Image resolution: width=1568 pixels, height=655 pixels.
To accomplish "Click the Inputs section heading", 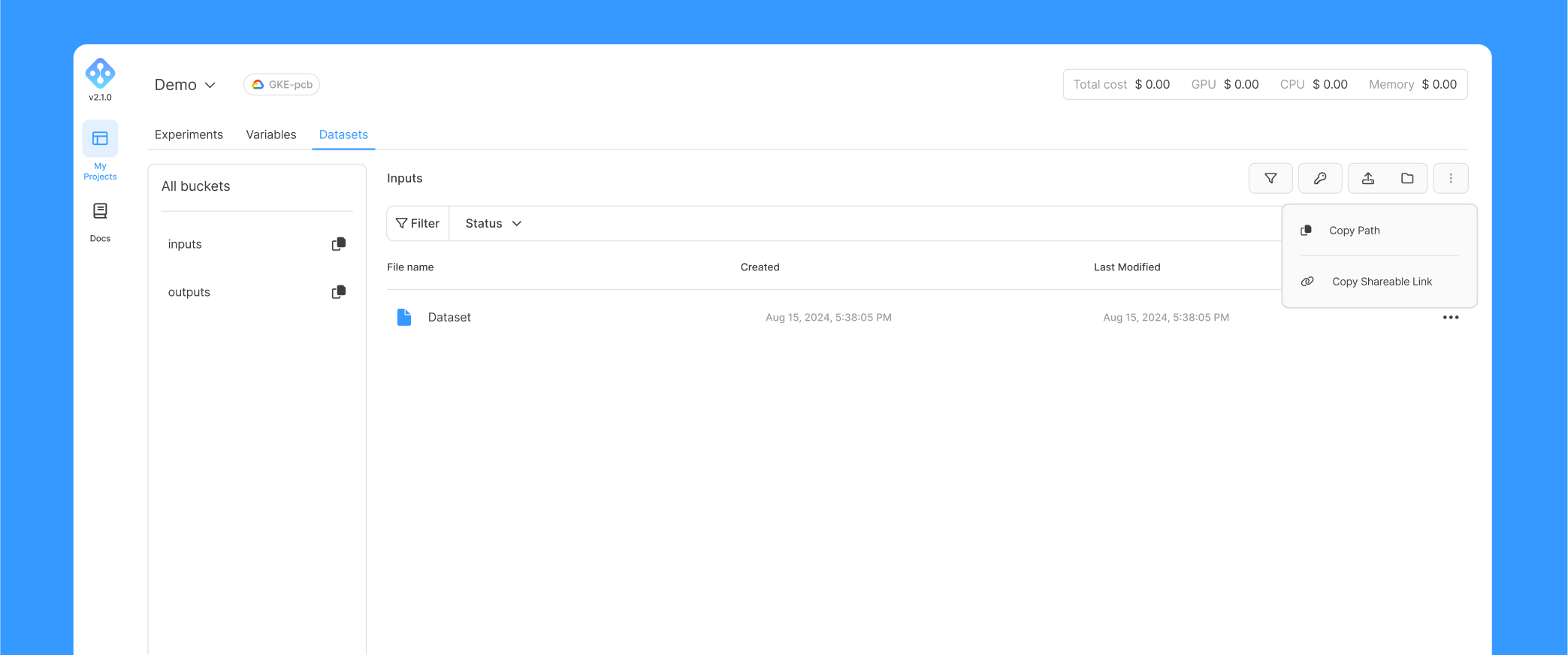I will click(404, 179).
